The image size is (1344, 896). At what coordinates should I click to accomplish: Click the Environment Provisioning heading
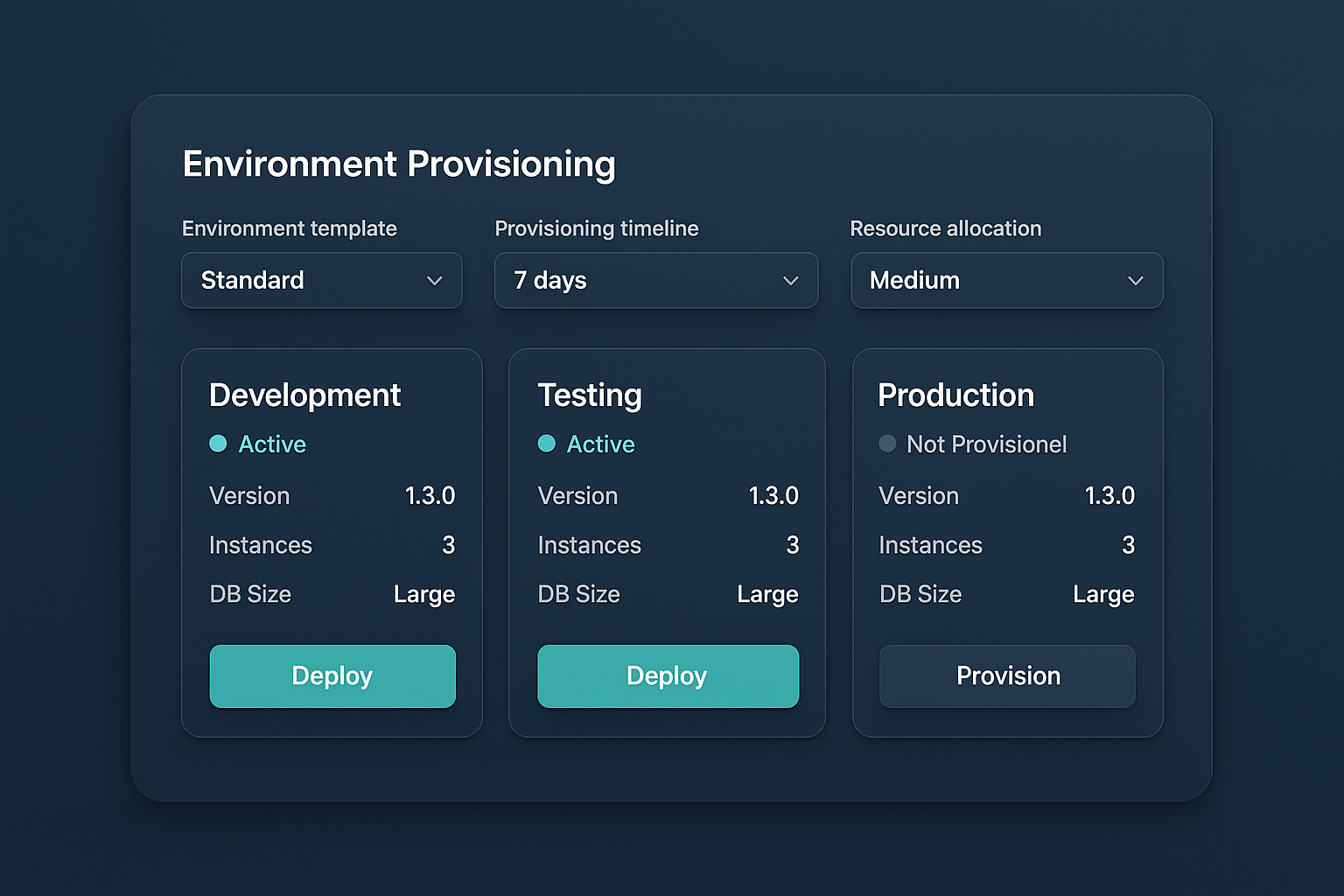click(398, 164)
